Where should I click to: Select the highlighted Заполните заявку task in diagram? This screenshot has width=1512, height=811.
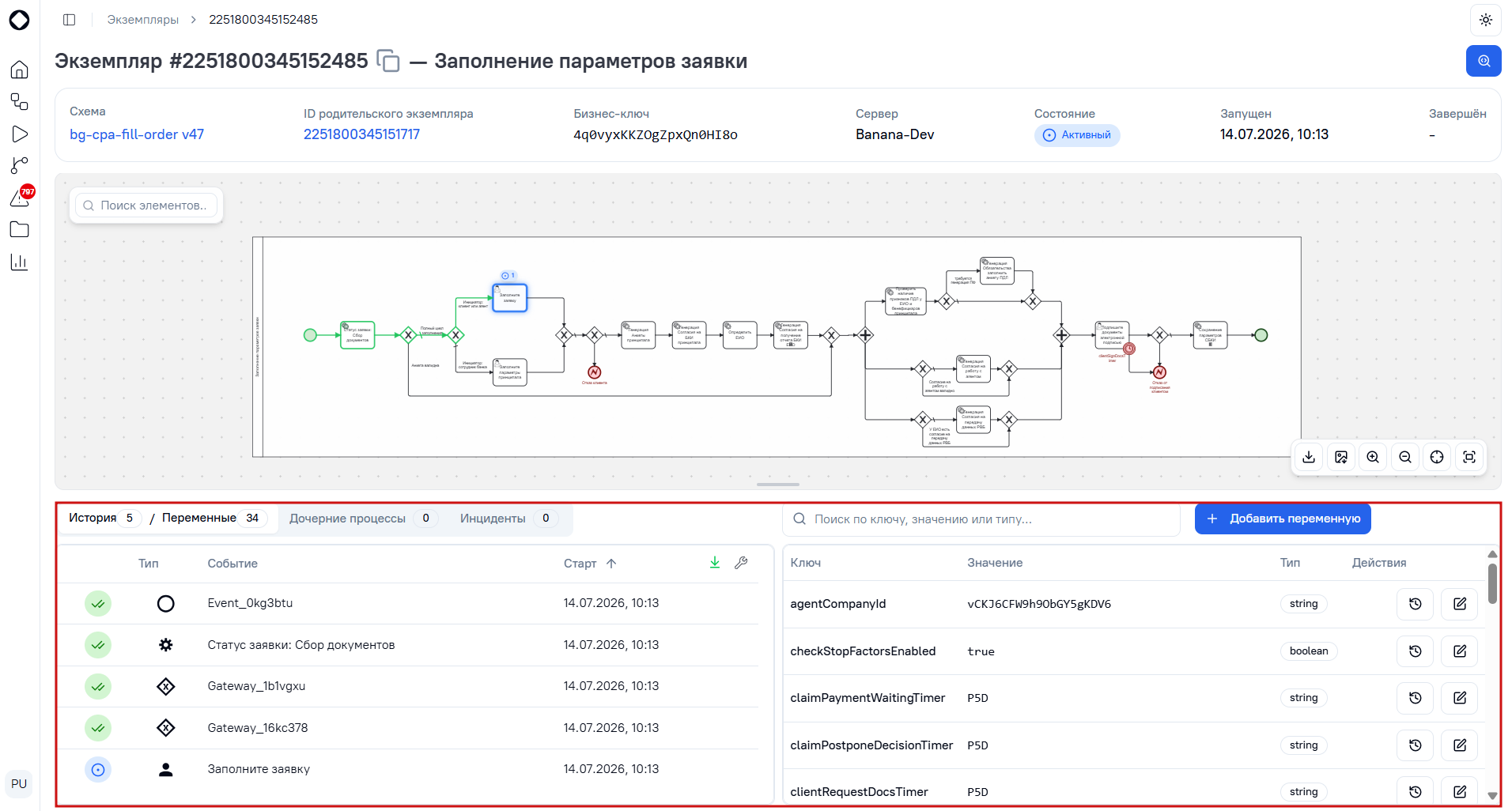[x=509, y=298]
